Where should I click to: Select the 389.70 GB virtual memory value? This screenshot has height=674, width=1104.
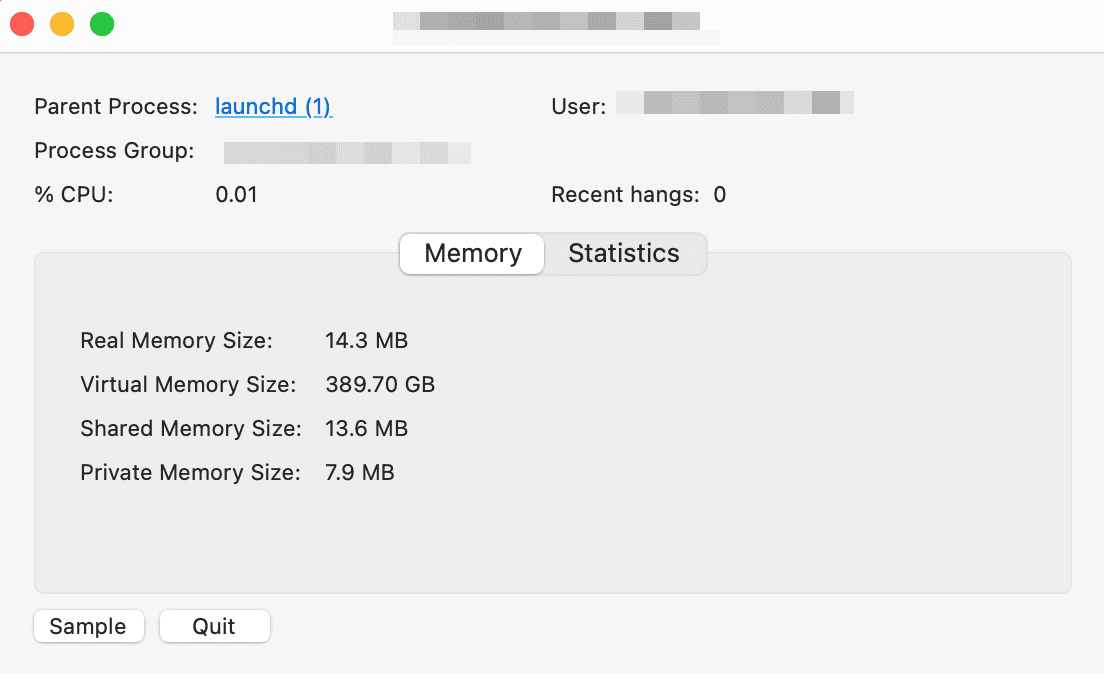[380, 385]
